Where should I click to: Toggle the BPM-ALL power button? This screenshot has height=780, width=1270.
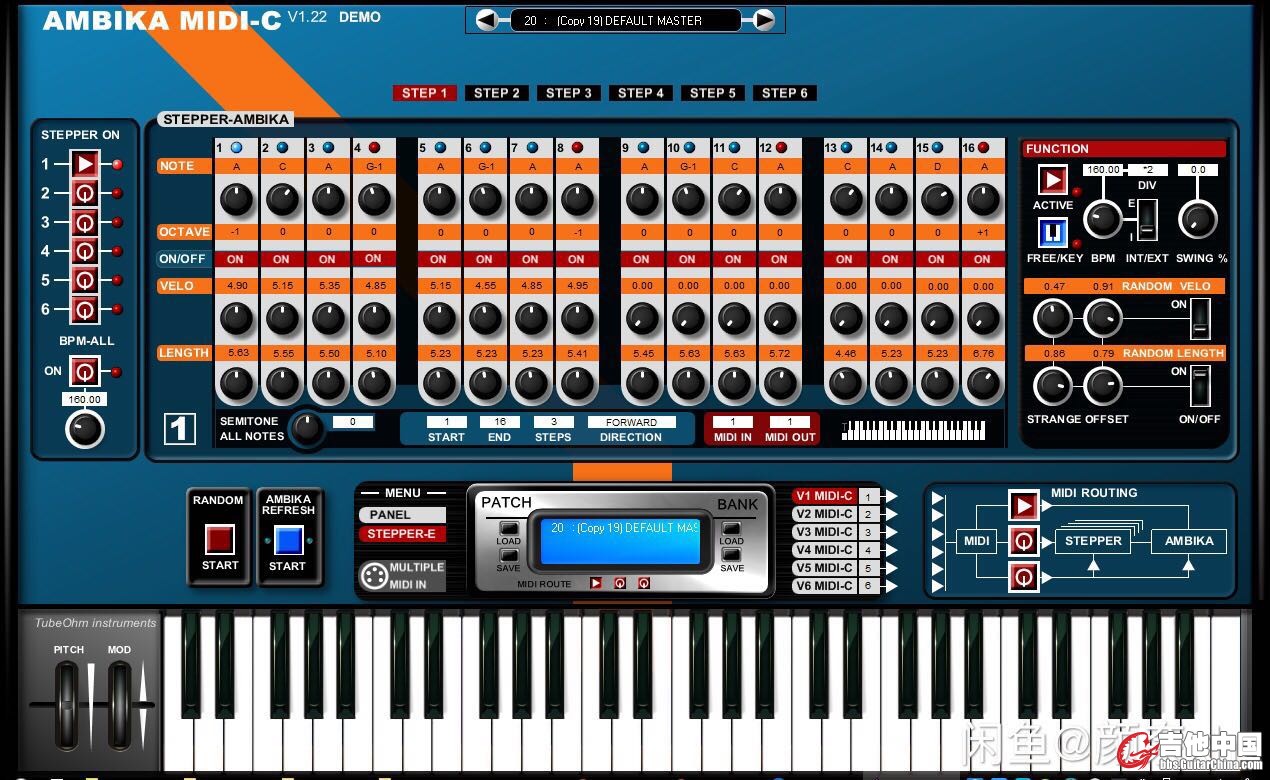(x=85, y=372)
